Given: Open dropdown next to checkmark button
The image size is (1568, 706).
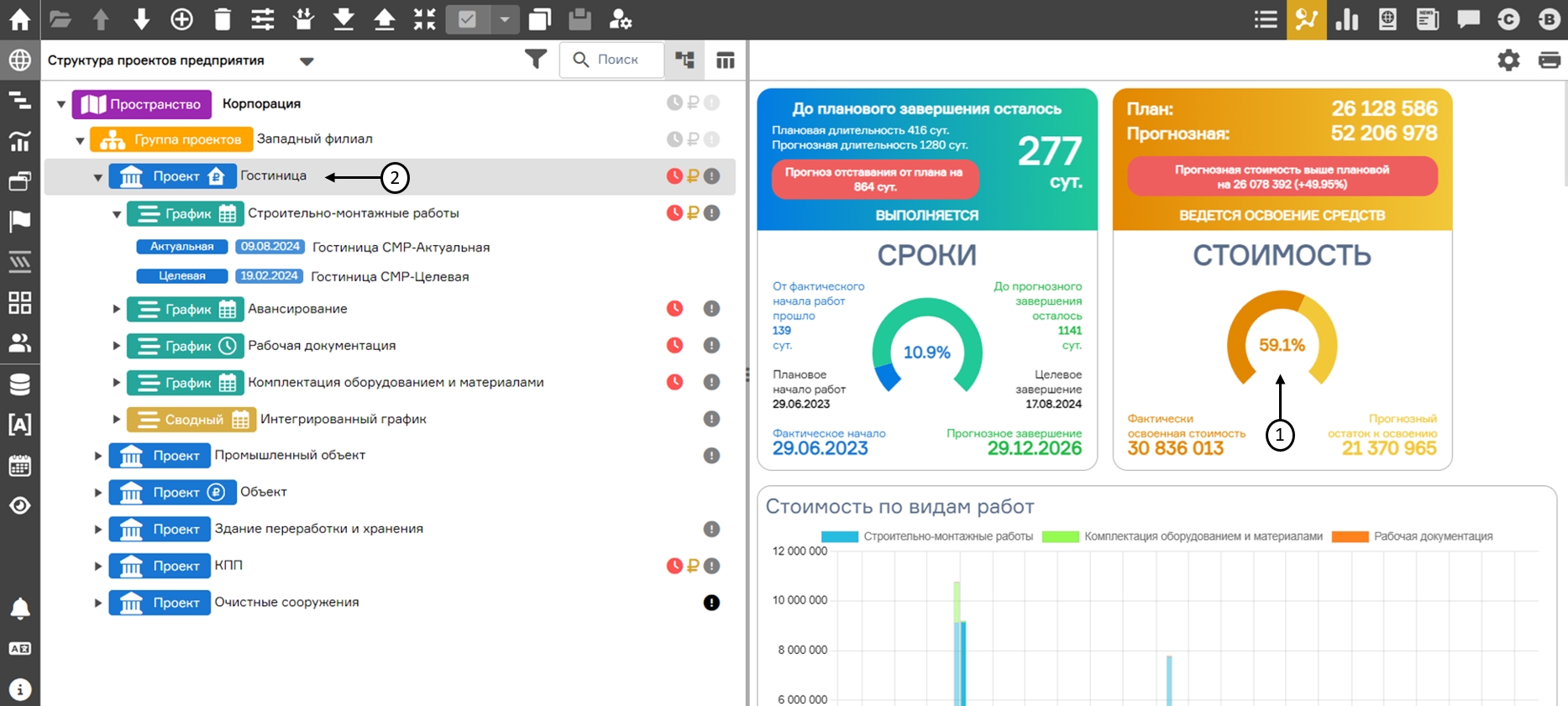Looking at the screenshot, I should click(505, 19).
